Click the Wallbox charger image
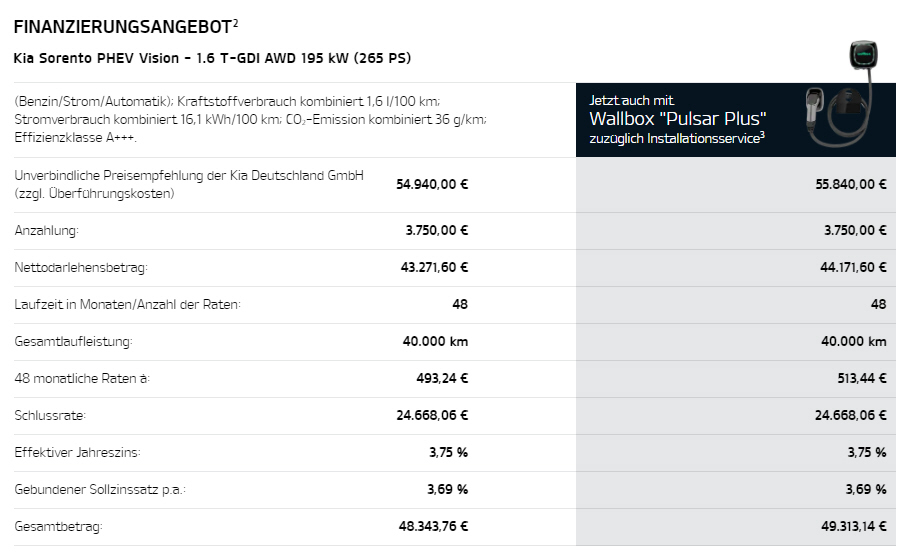The height and width of the screenshot is (558, 906). [x=841, y=94]
